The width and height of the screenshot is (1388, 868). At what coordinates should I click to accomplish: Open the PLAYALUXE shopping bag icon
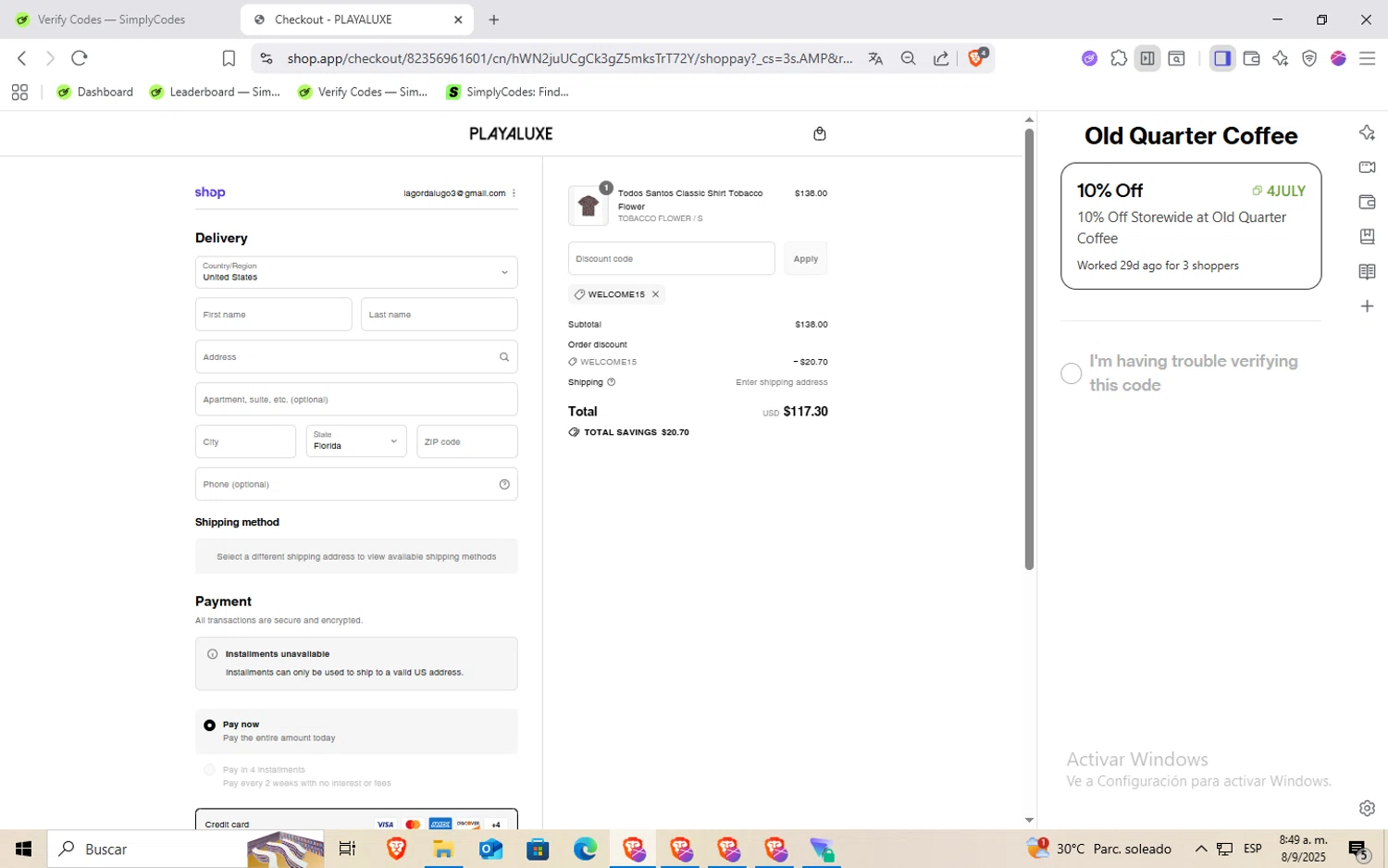[x=819, y=134]
